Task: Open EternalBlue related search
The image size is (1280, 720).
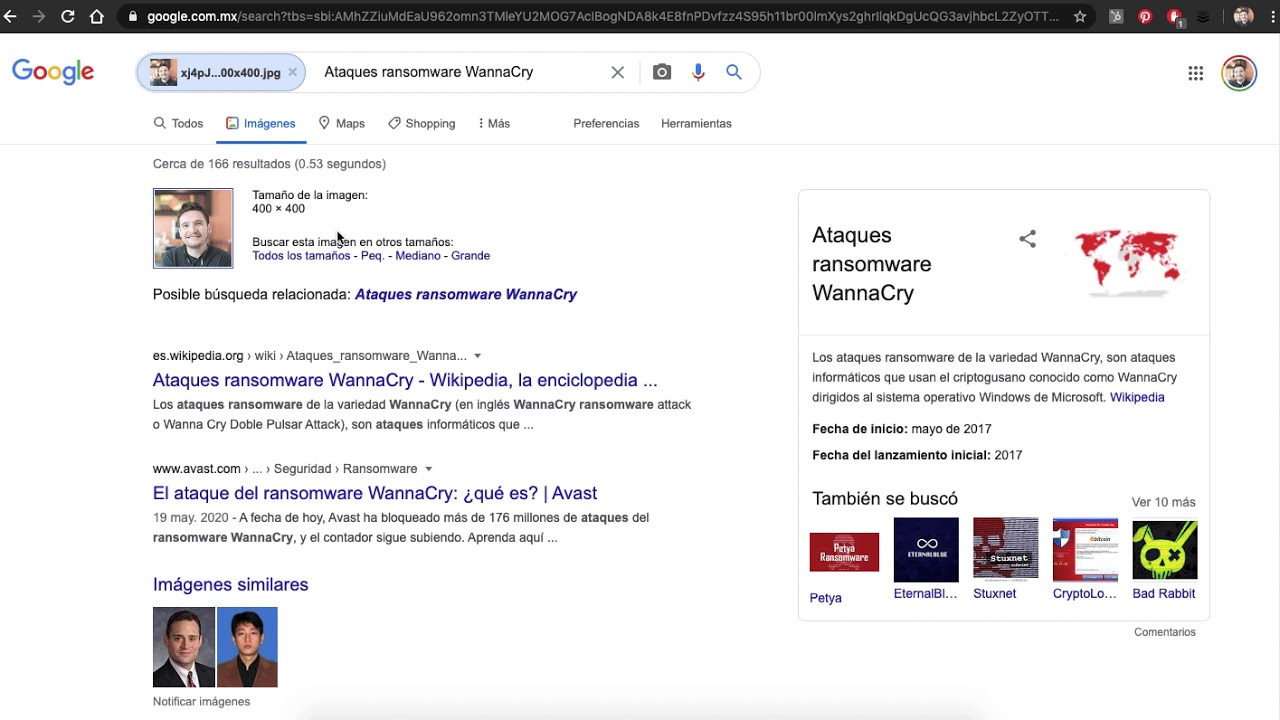Action: [x=926, y=560]
